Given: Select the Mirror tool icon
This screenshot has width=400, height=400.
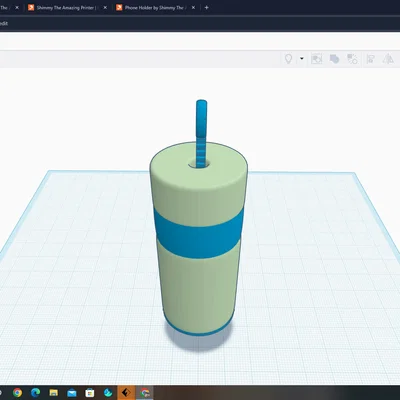Looking at the screenshot, I should (388, 59).
